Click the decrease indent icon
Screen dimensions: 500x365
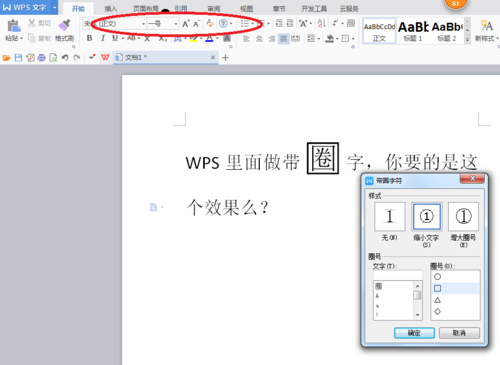tap(279, 23)
